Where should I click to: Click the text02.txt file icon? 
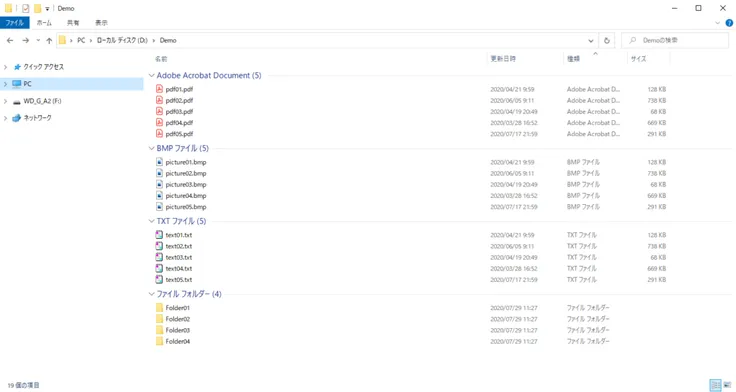click(159, 246)
